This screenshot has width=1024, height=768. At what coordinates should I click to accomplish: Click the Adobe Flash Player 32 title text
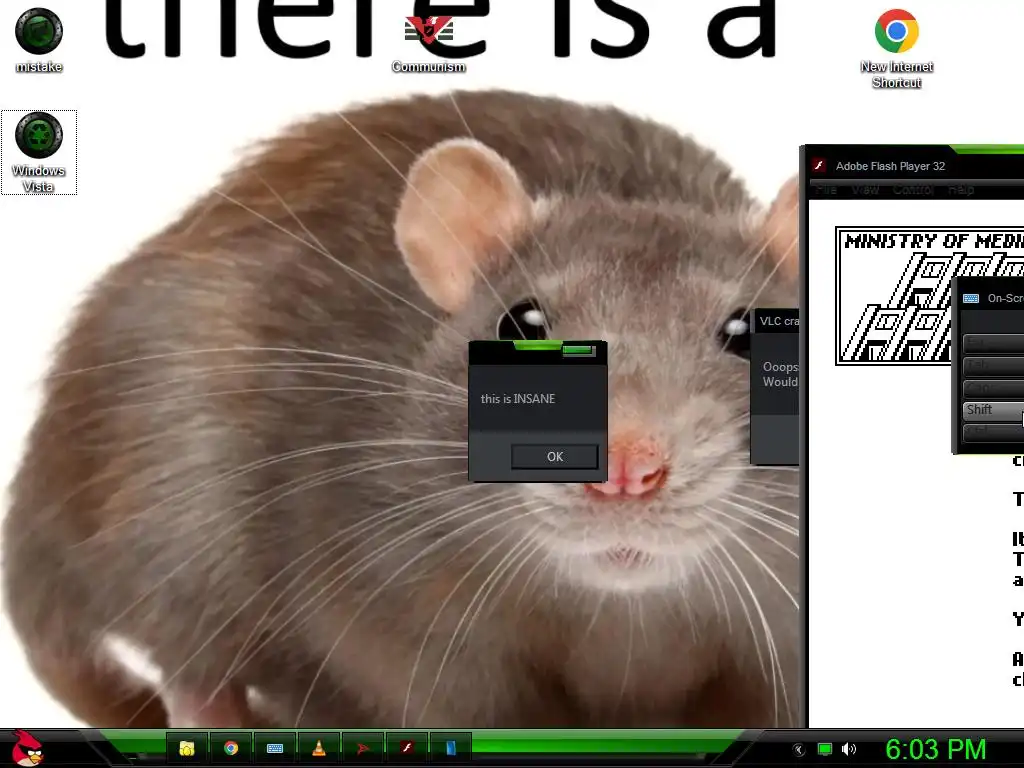point(890,166)
